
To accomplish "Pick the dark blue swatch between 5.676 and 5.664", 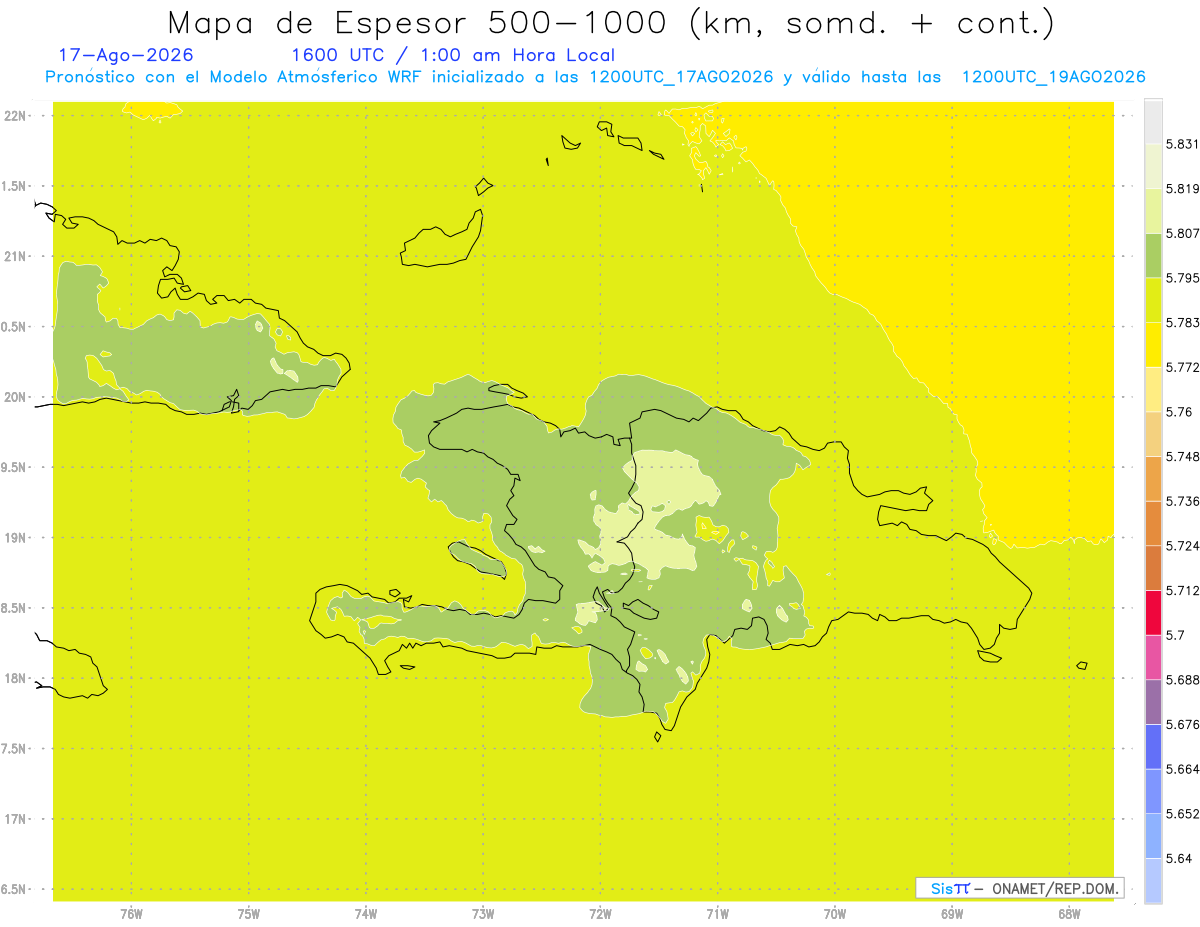I will 1153,746.
